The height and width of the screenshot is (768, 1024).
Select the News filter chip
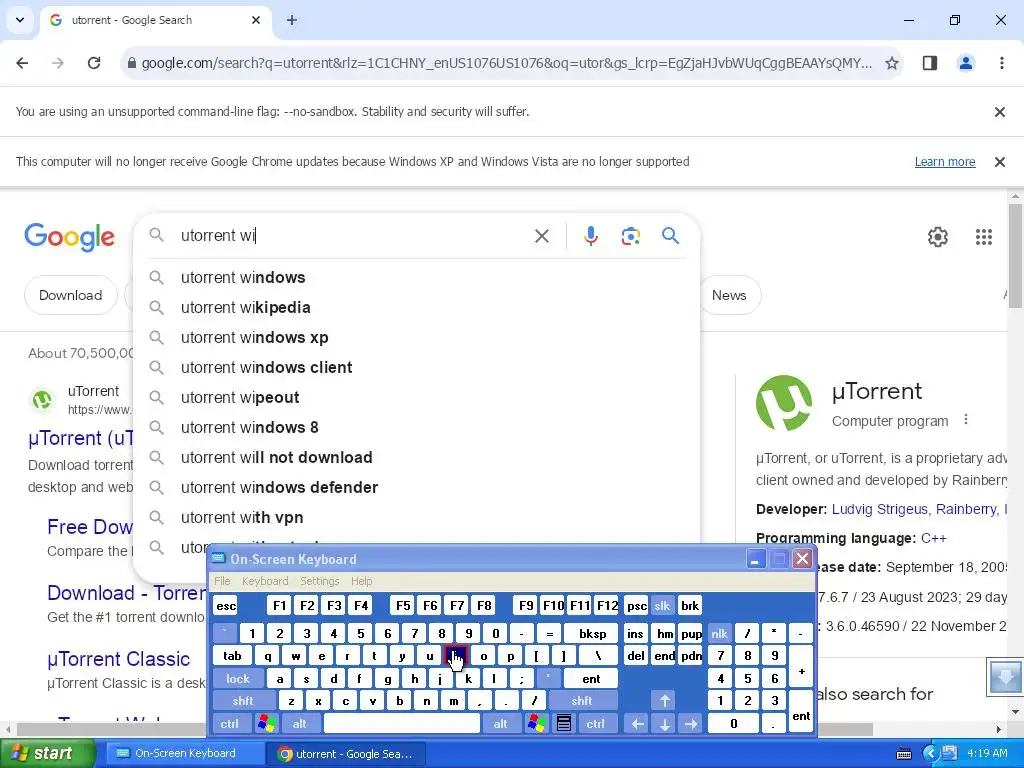click(x=729, y=295)
